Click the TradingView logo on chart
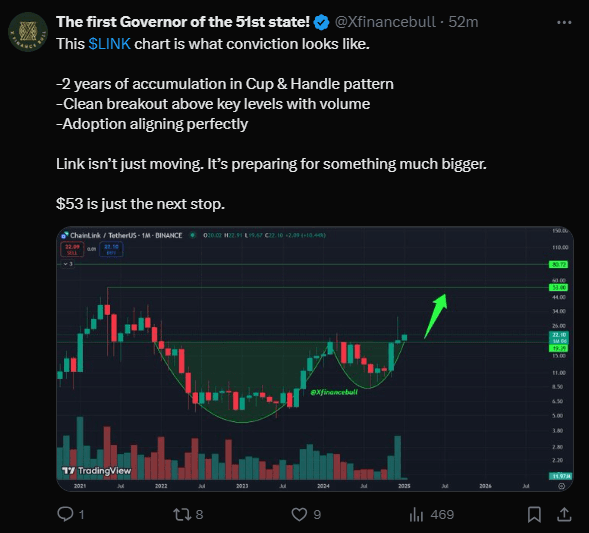Image resolution: width=589 pixels, height=533 pixels. (x=97, y=471)
